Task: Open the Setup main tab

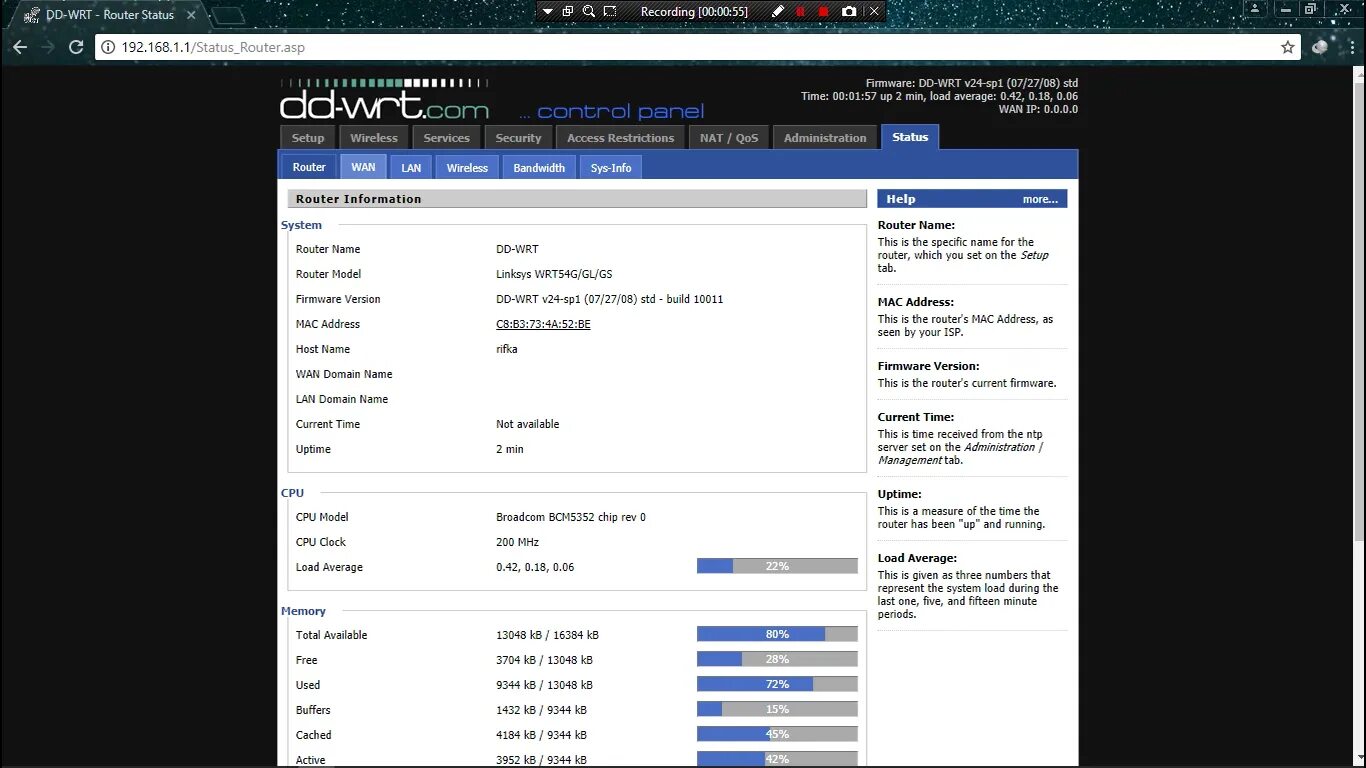Action: [x=308, y=138]
